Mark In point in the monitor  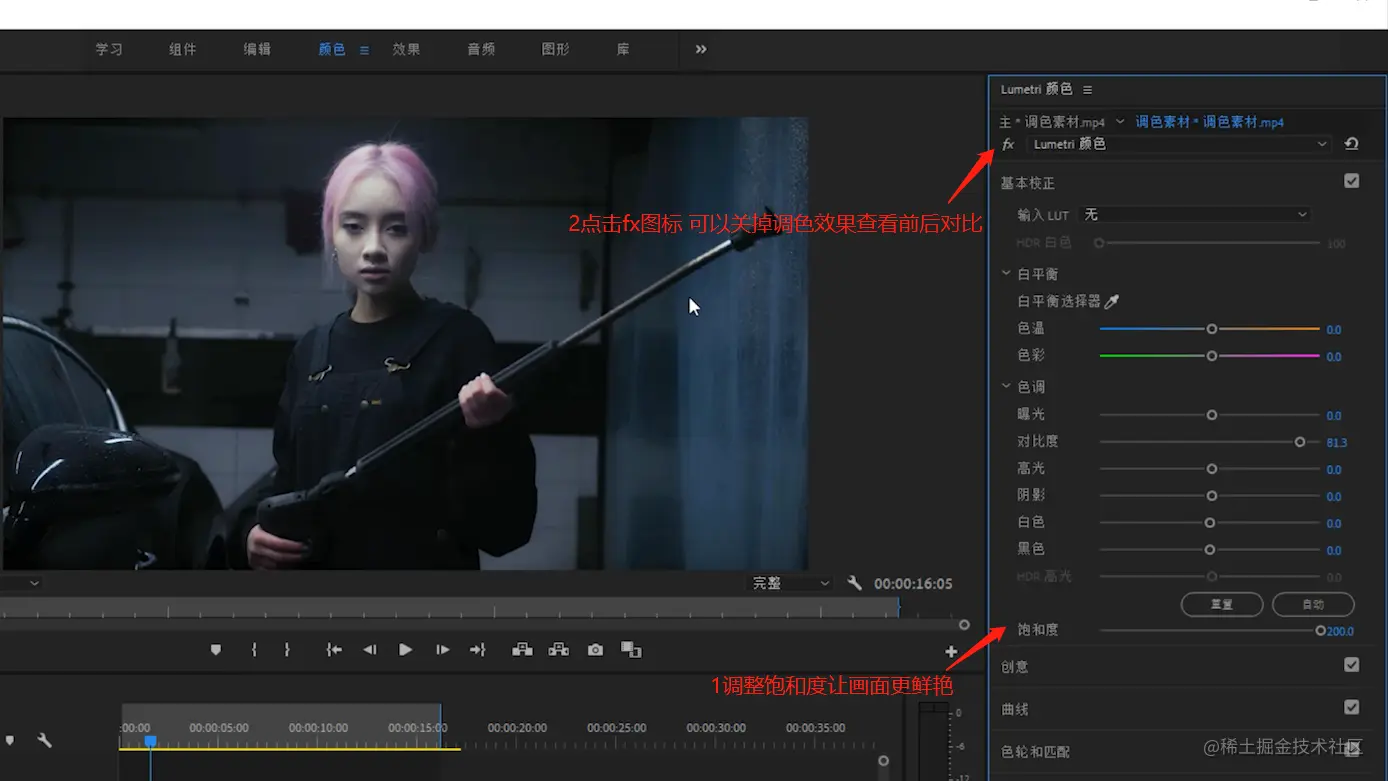point(254,650)
